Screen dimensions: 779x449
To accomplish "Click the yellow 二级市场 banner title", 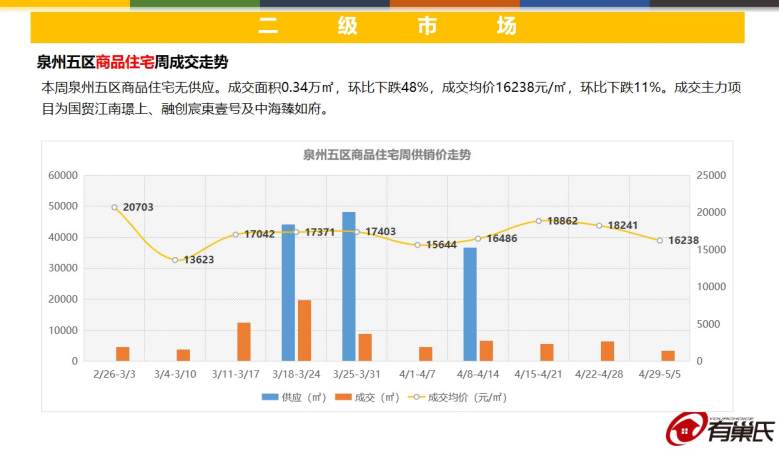I will 387,26.
